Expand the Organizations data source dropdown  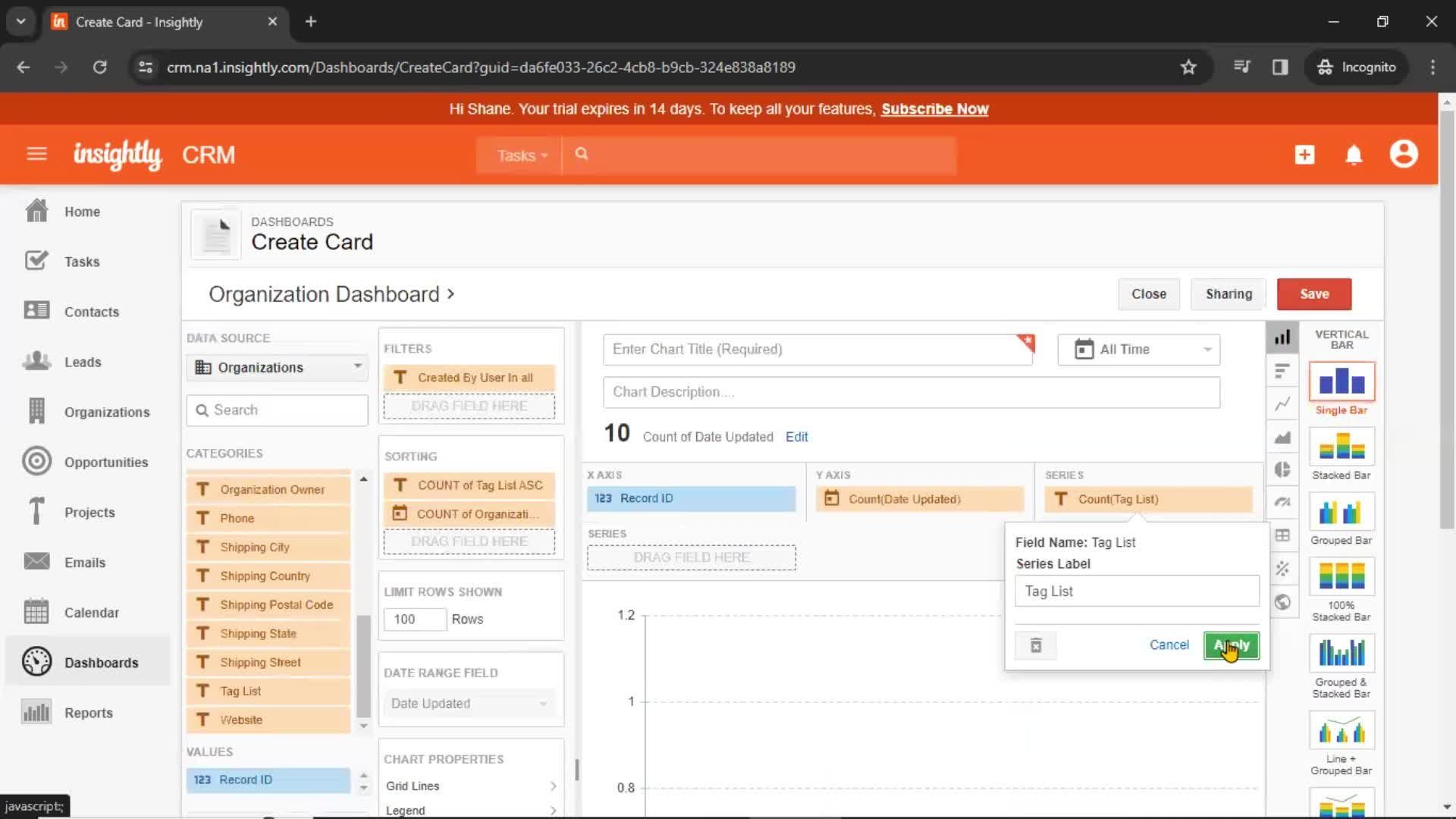(x=357, y=367)
